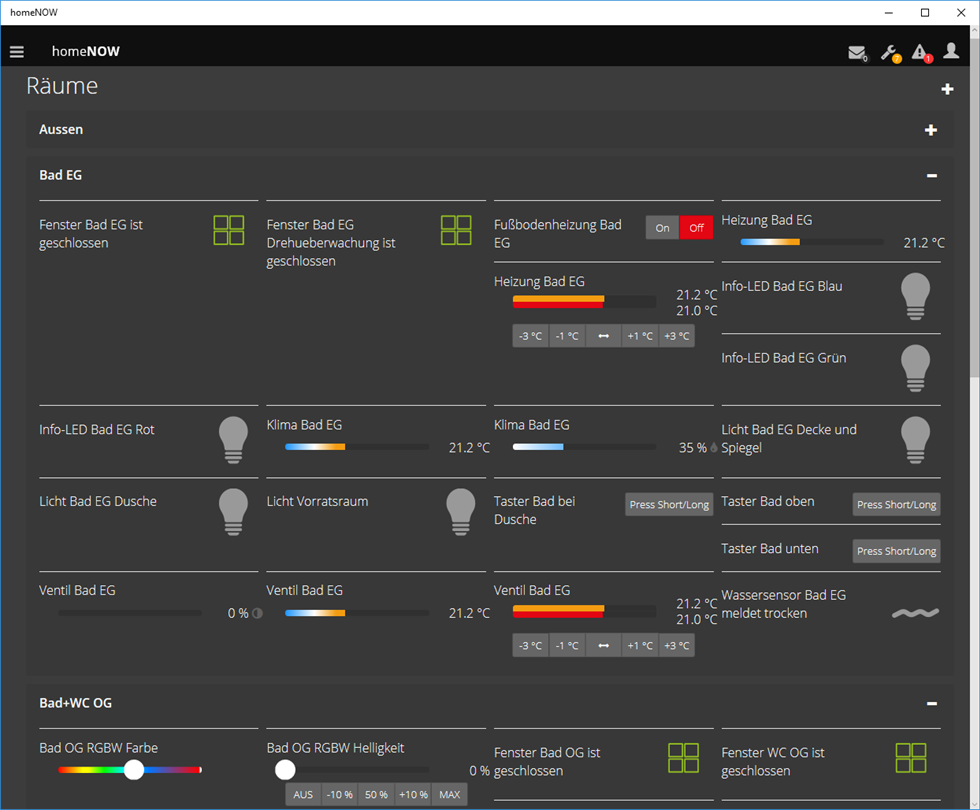Click the Wassersensor Bad EG meldet trocken text

(784, 604)
